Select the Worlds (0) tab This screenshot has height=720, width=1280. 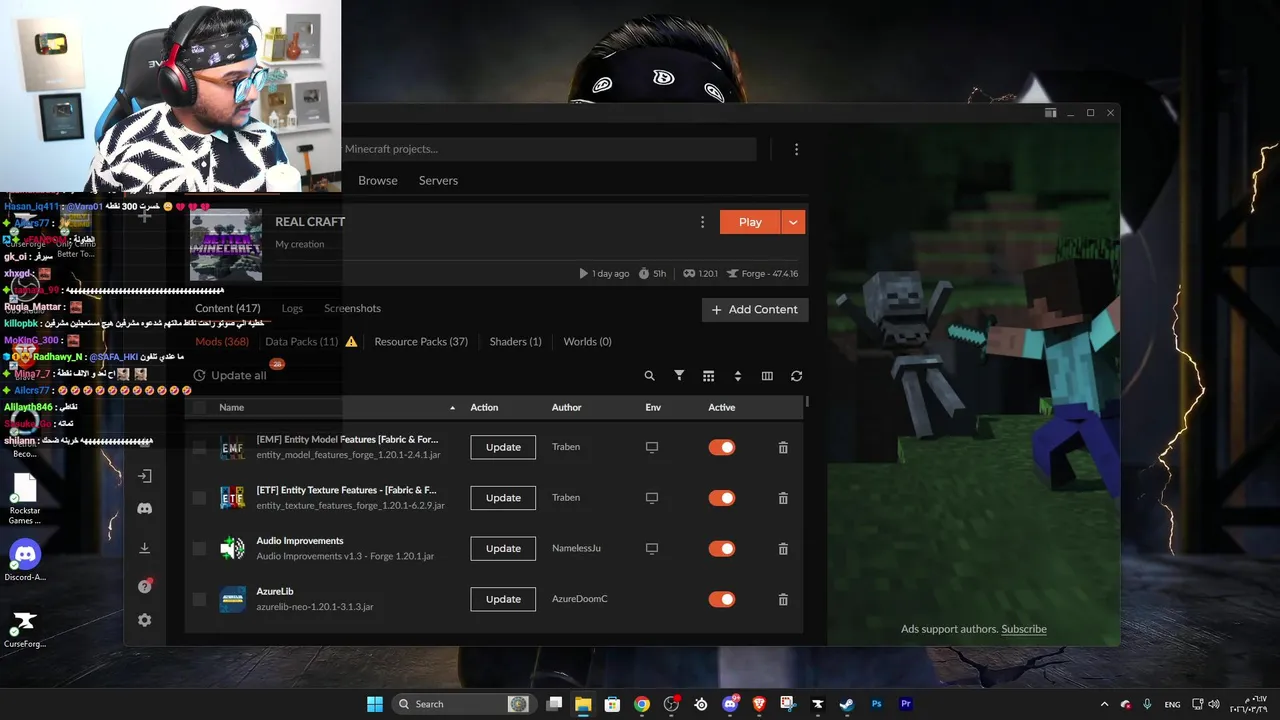pyautogui.click(x=587, y=342)
